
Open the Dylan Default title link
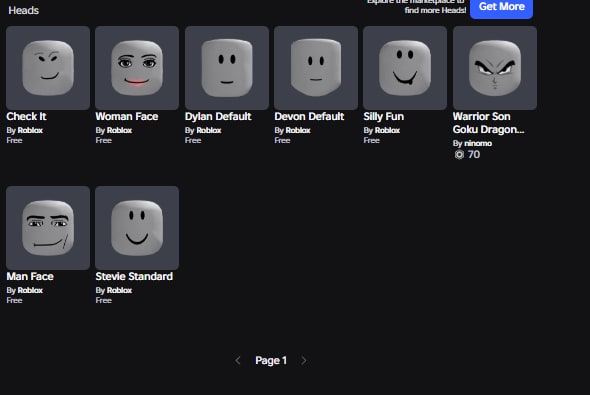pyautogui.click(x=218, y=117)
